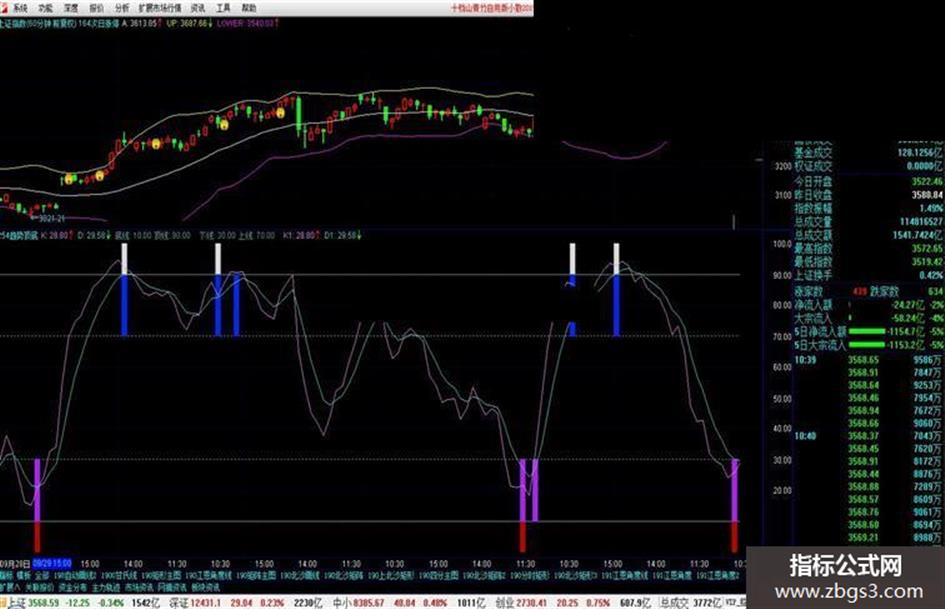The height and width of the screenshot is (609, 945).
Task: Open the 帮助 menu
Action: pos(248,8)
